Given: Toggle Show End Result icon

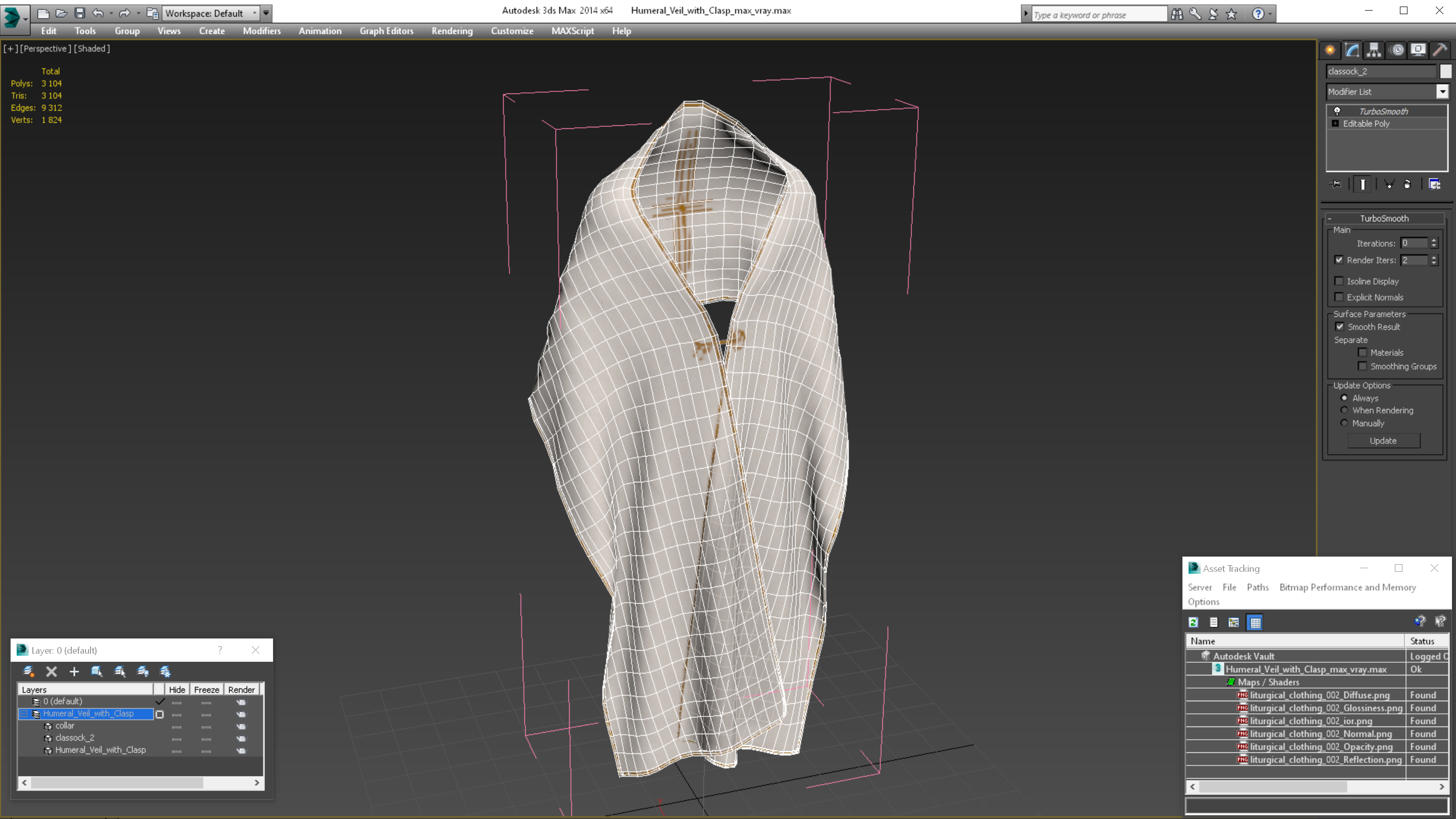Looking at the screenshot, I should click(x=1363, y=184).
